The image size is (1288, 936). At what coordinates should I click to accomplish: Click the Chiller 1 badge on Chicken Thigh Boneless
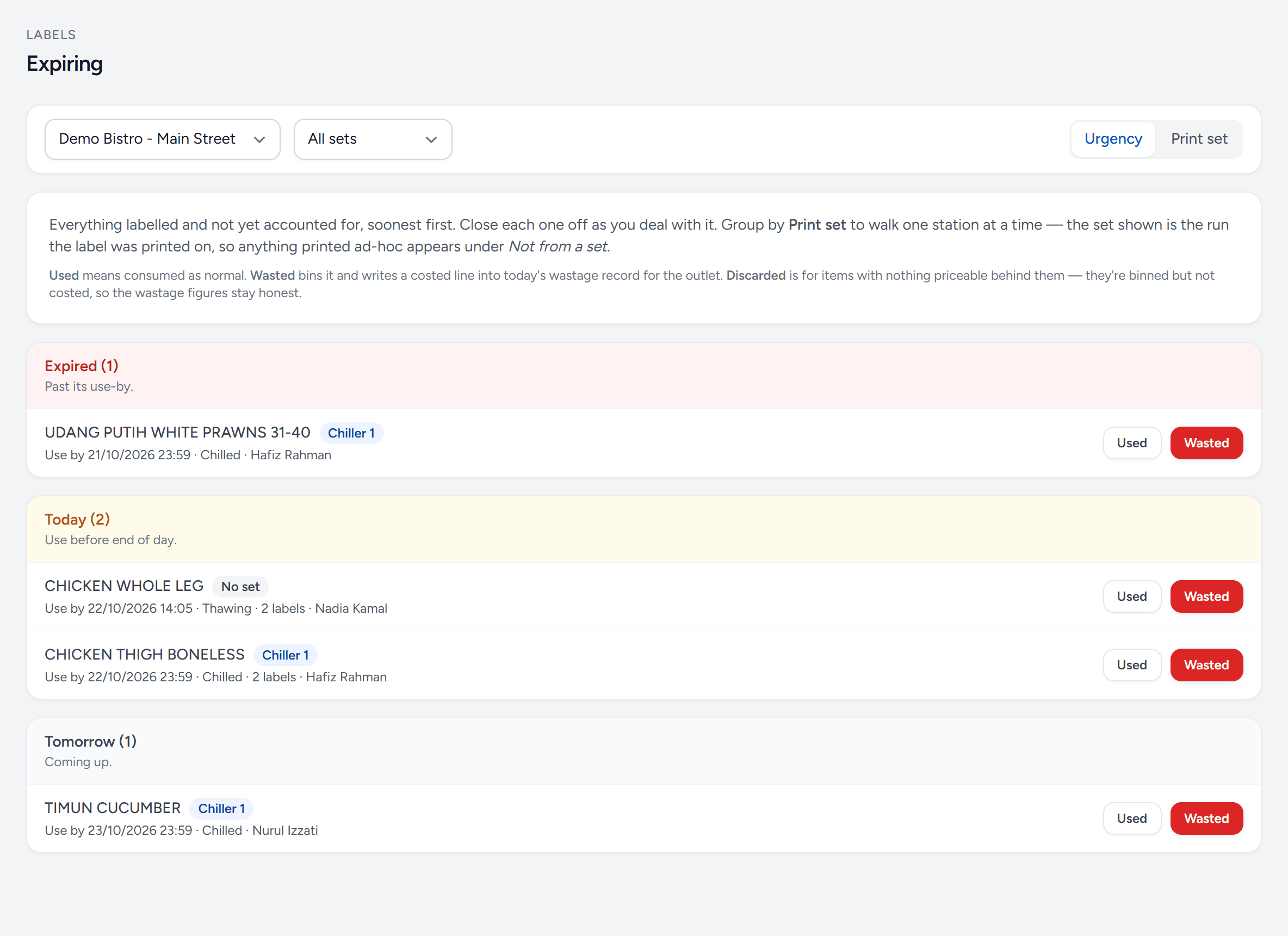coord(285,655)
